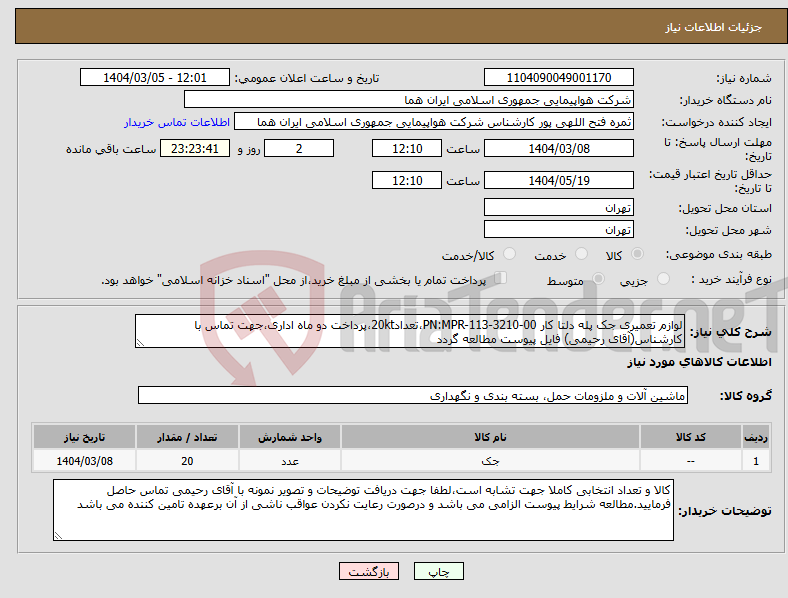Click the شماره نیاز field 1104090049001170
Screen dimensions: 788x598
click(558, 77)
